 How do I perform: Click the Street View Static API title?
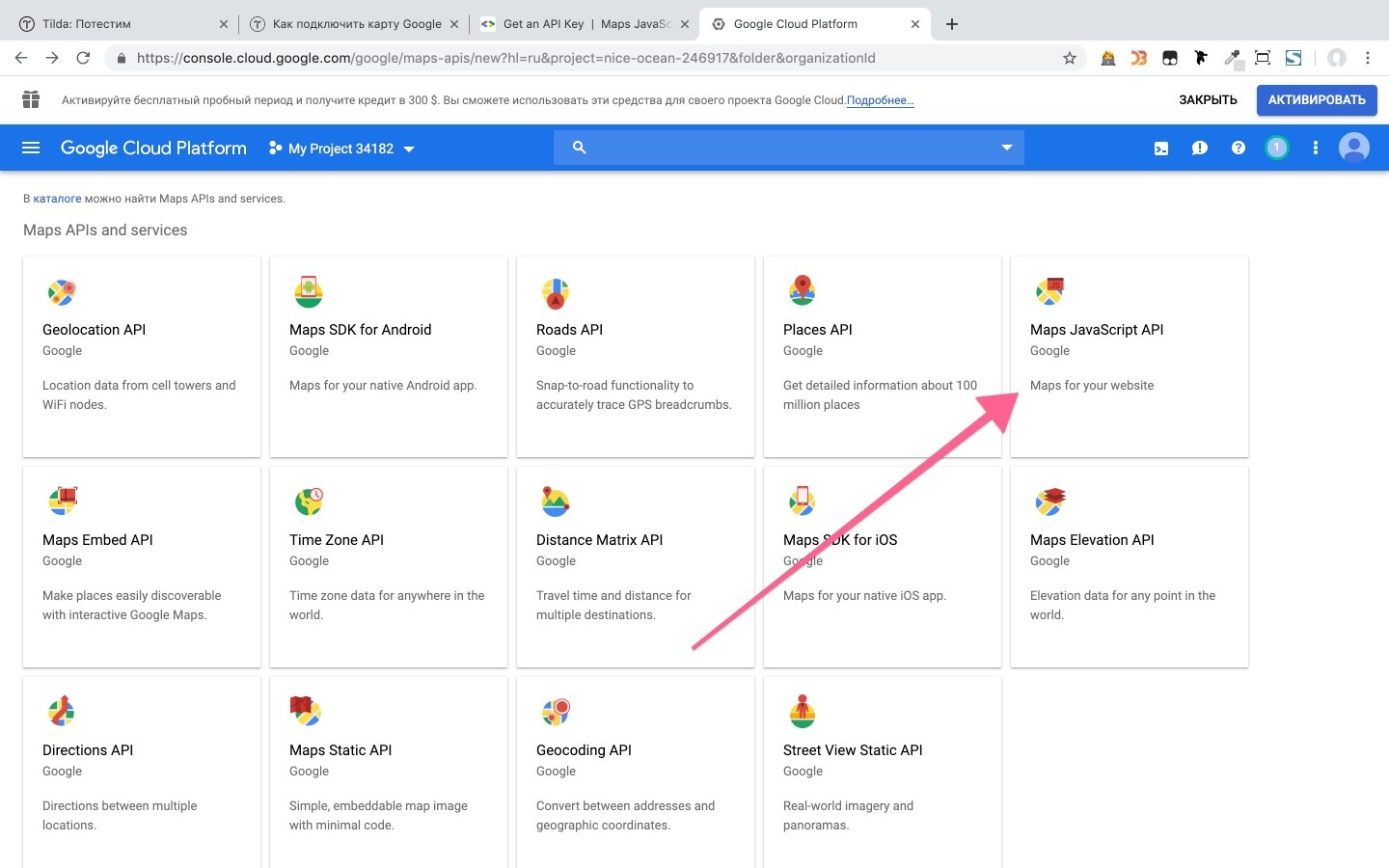pos(853,750)
